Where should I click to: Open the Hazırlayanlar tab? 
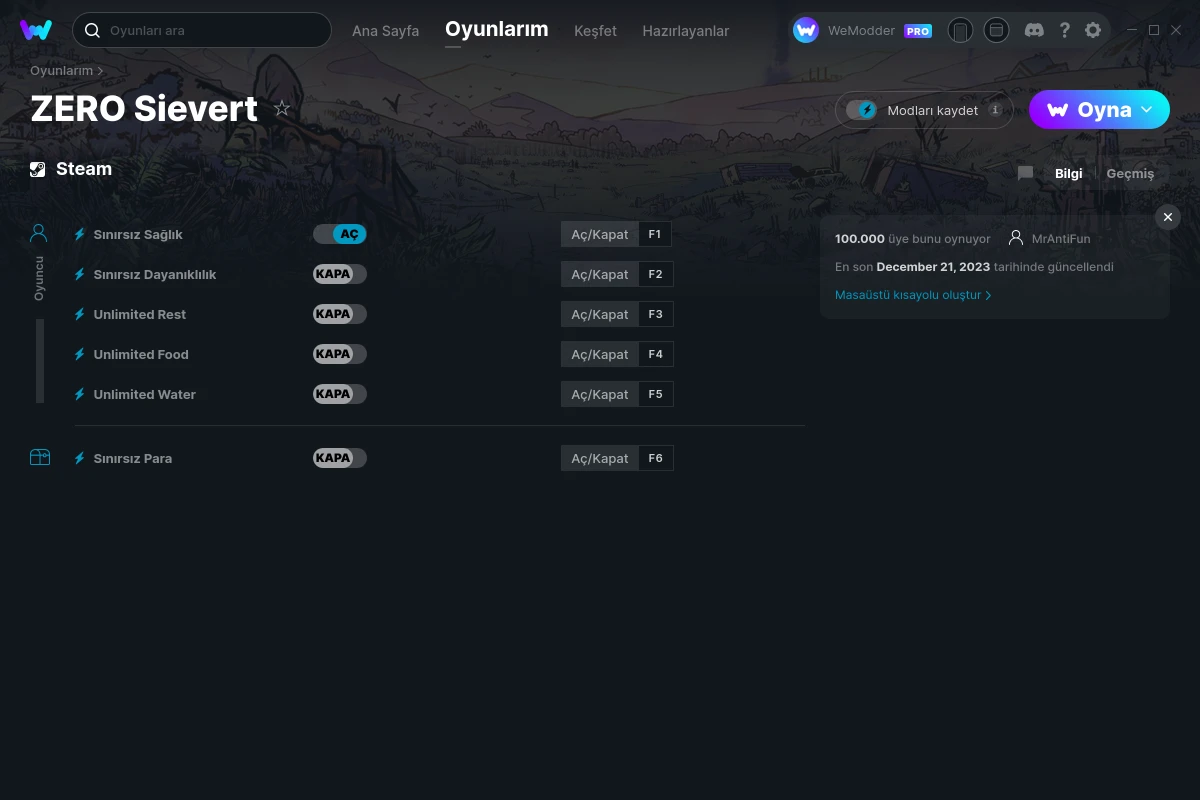pyautogui.click(x=686, y=31)
